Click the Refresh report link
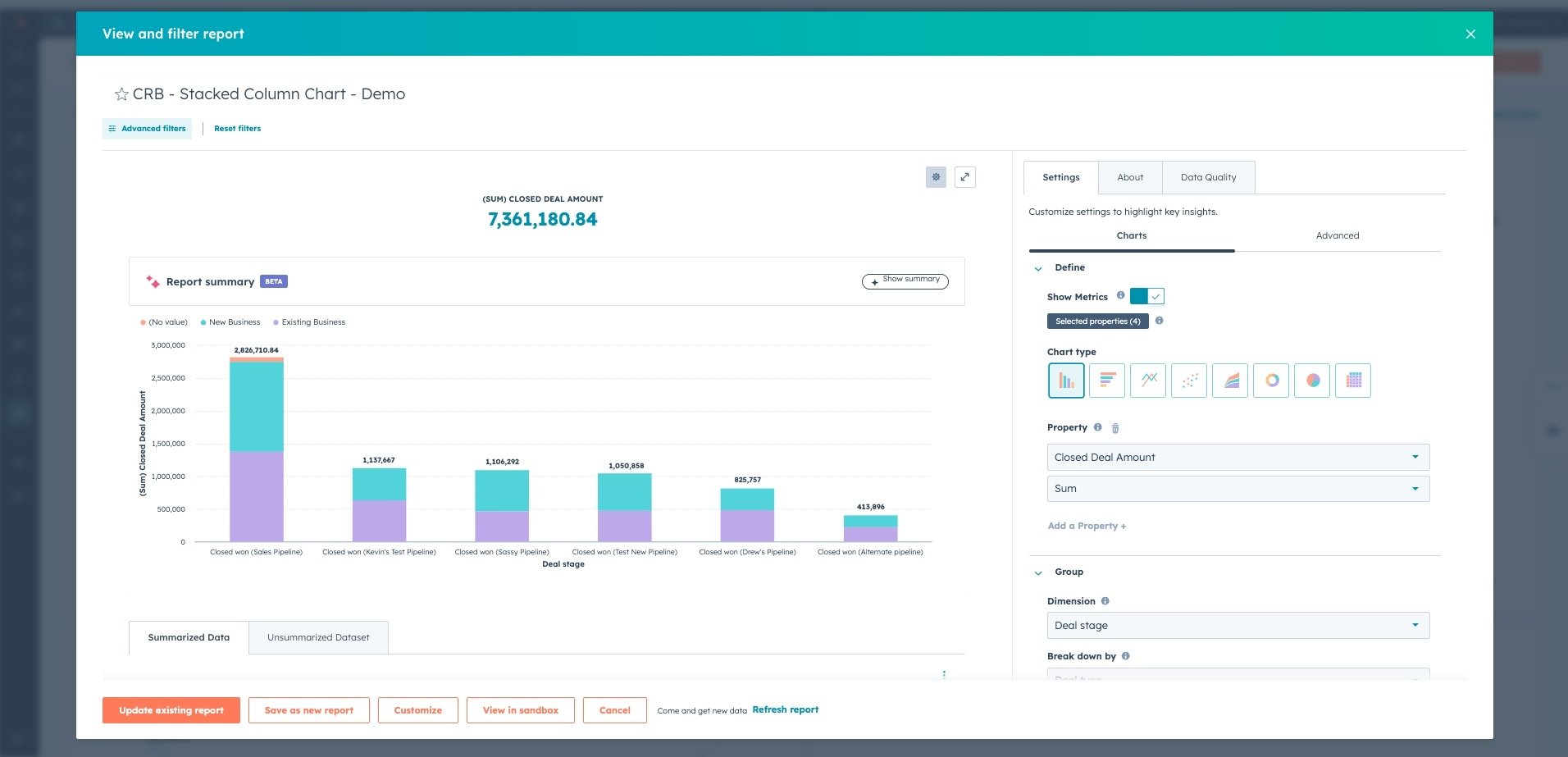The height and width of the screenshot is (757, 1568). [x=785, y=710]
